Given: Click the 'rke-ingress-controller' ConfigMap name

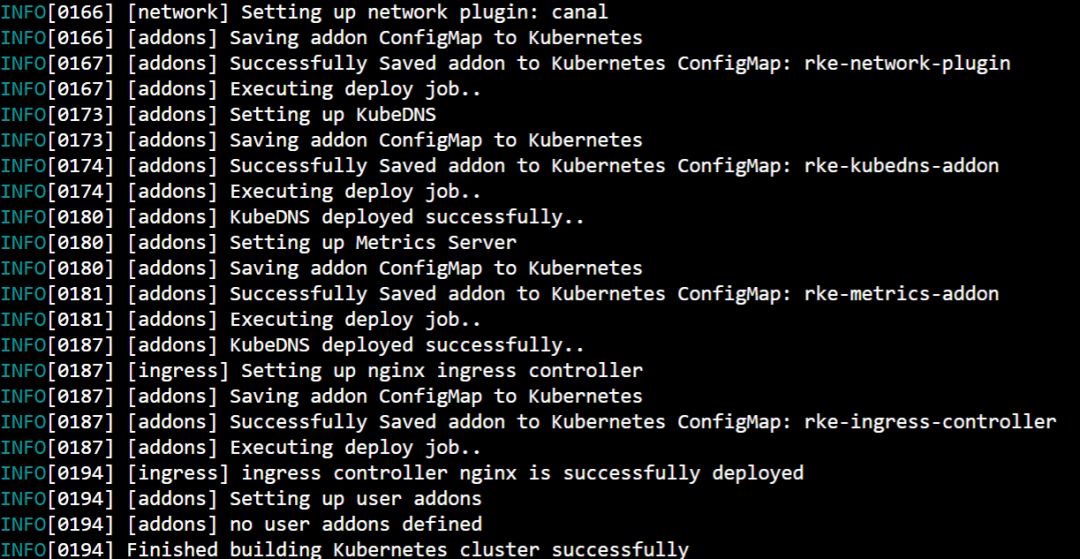Looking at the screenshot, I should point(930,422).
